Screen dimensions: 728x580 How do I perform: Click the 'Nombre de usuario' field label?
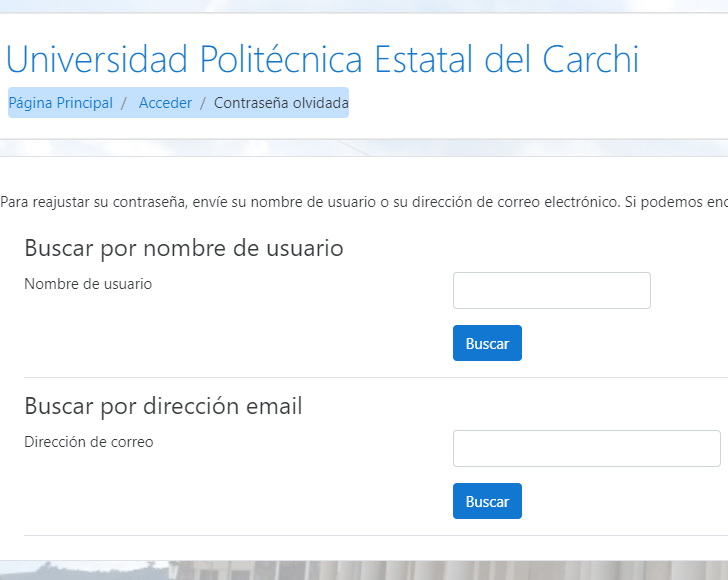pos(88,284)
